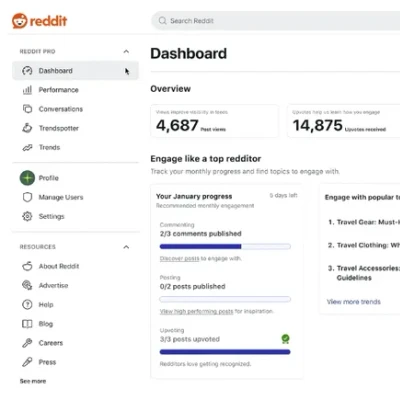This screenshot has width=400, height=400.
Task: Open View high performing posts link
Action: tap(196, 311)
